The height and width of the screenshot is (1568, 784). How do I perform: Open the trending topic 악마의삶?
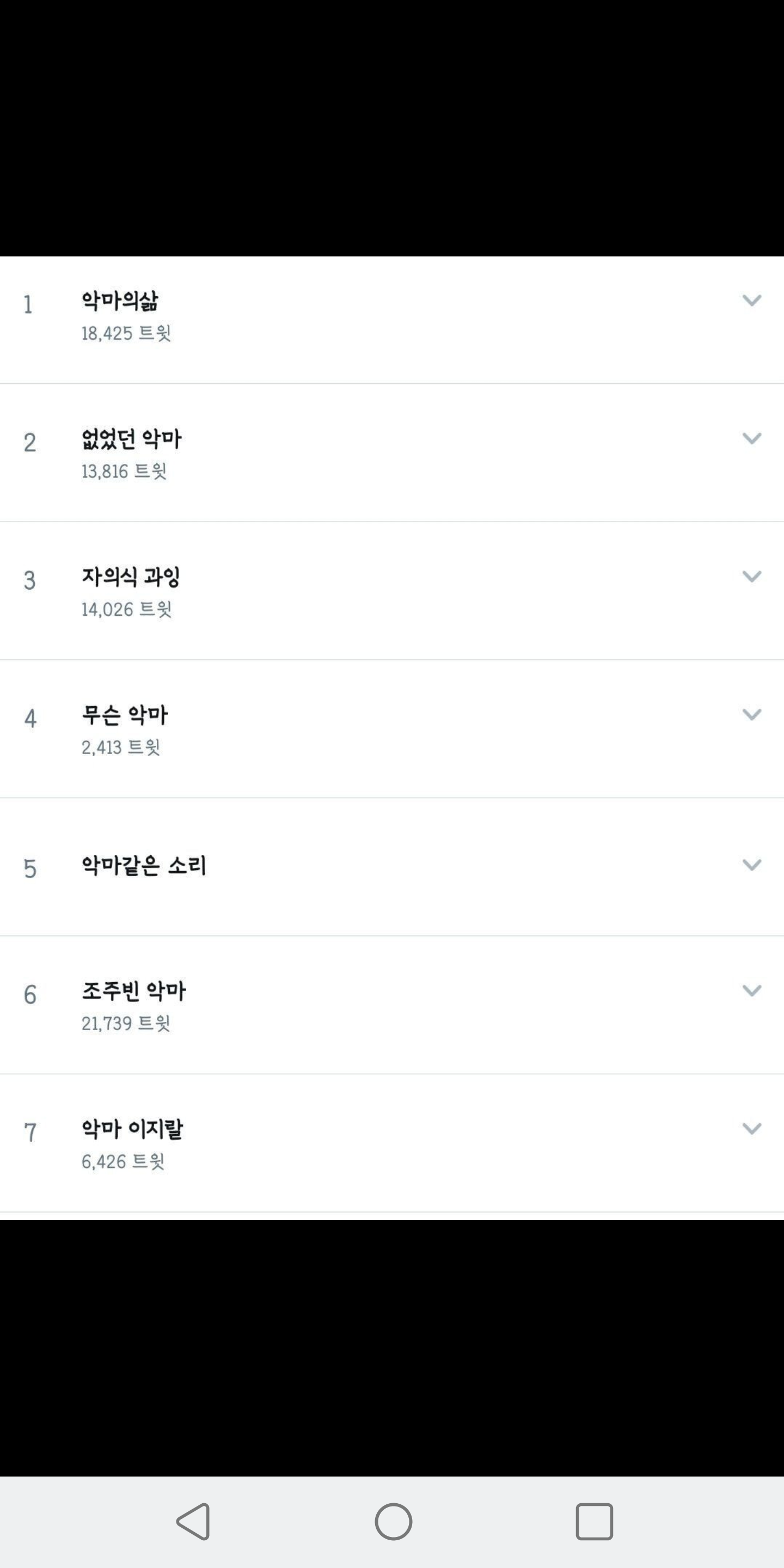(x=120, y=301)
